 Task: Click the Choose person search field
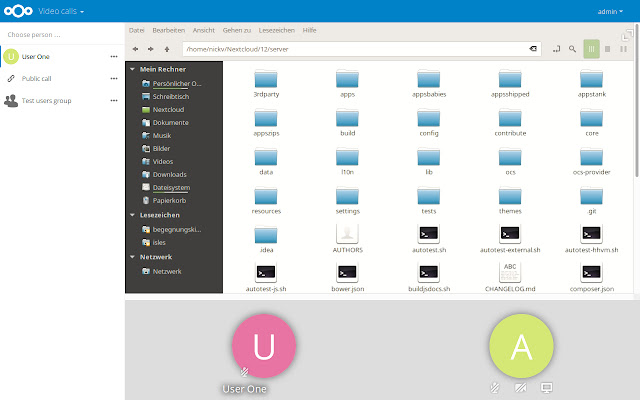point(60,34)
